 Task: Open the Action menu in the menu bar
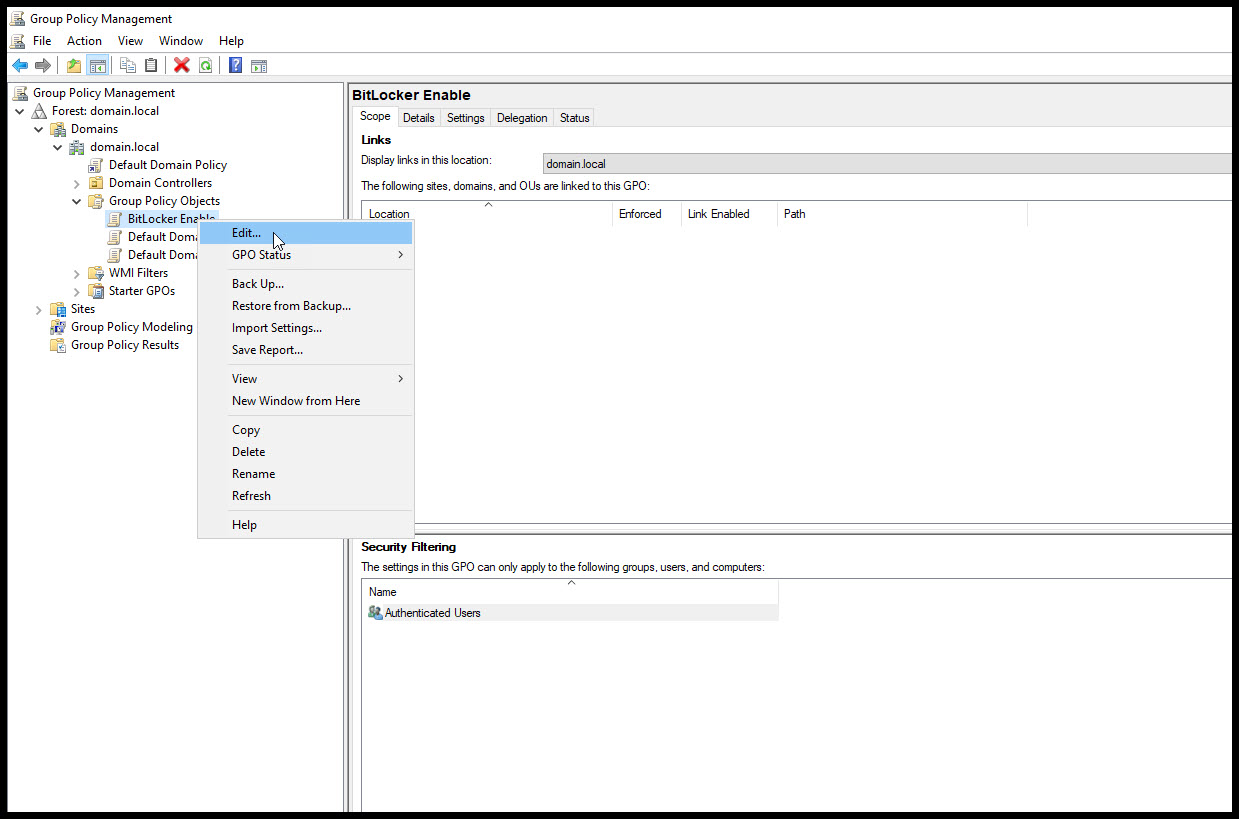pos(84,40)
